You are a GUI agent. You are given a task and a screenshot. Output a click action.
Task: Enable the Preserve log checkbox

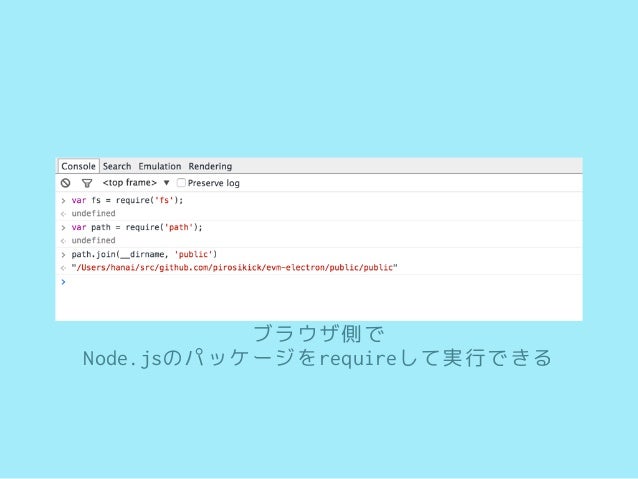click(181, 183)
